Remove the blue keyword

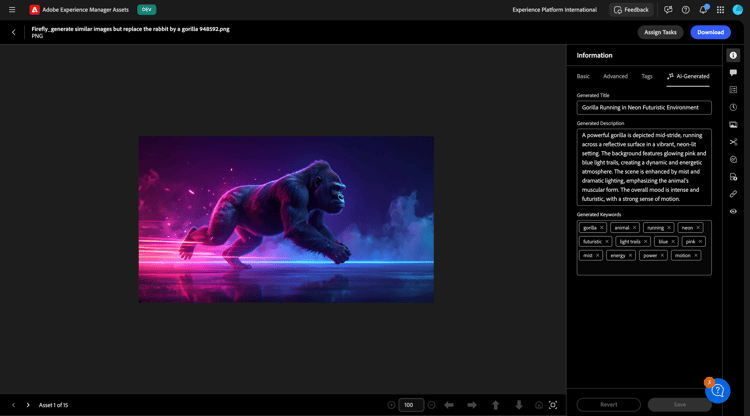[x=673, y=241]
